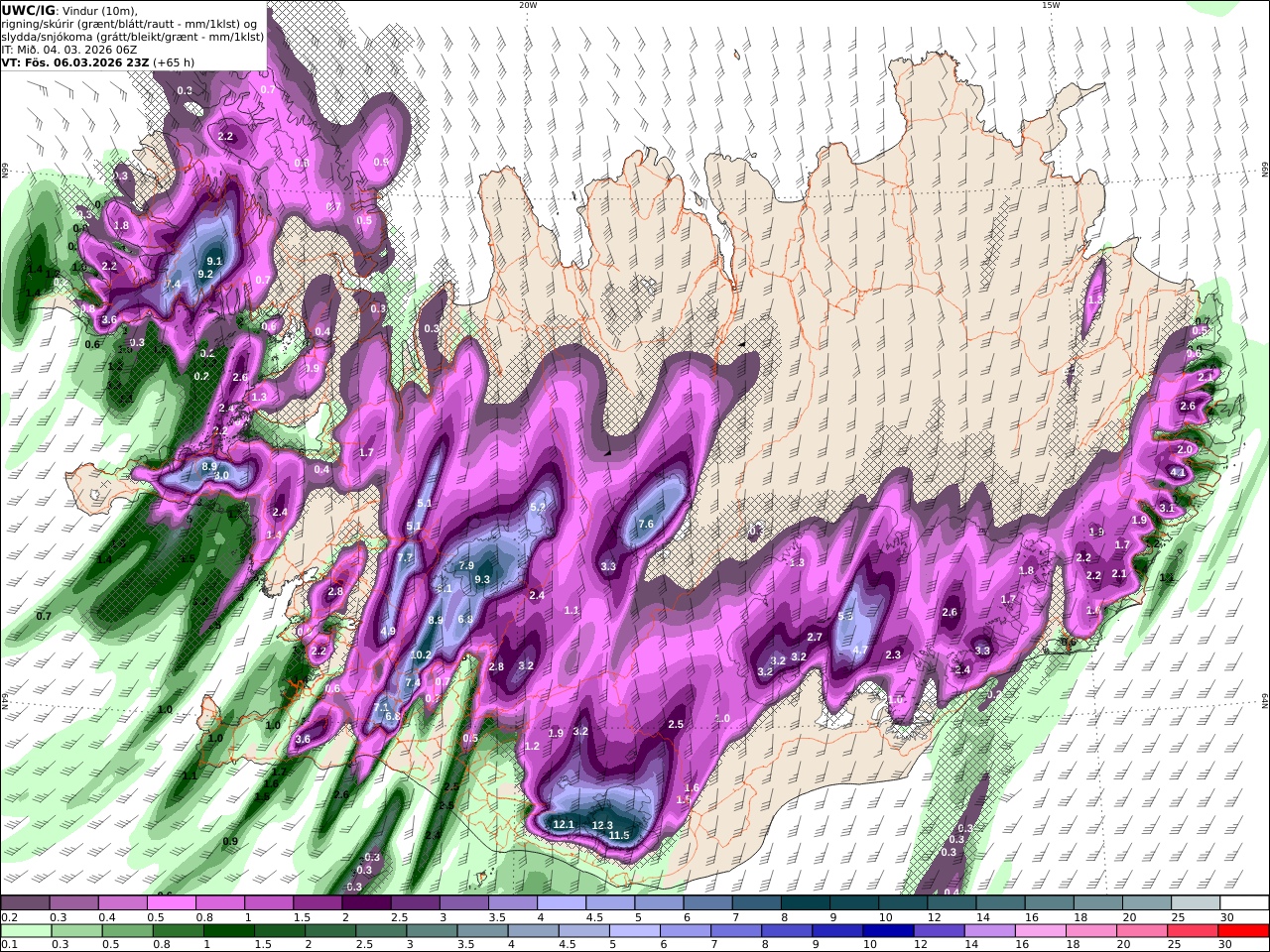Click the 'VT: Fös. 06.03.2026 23Z' valid time
The width and height of the screenshot is (1270, 952).
click(x=74, y=62)
